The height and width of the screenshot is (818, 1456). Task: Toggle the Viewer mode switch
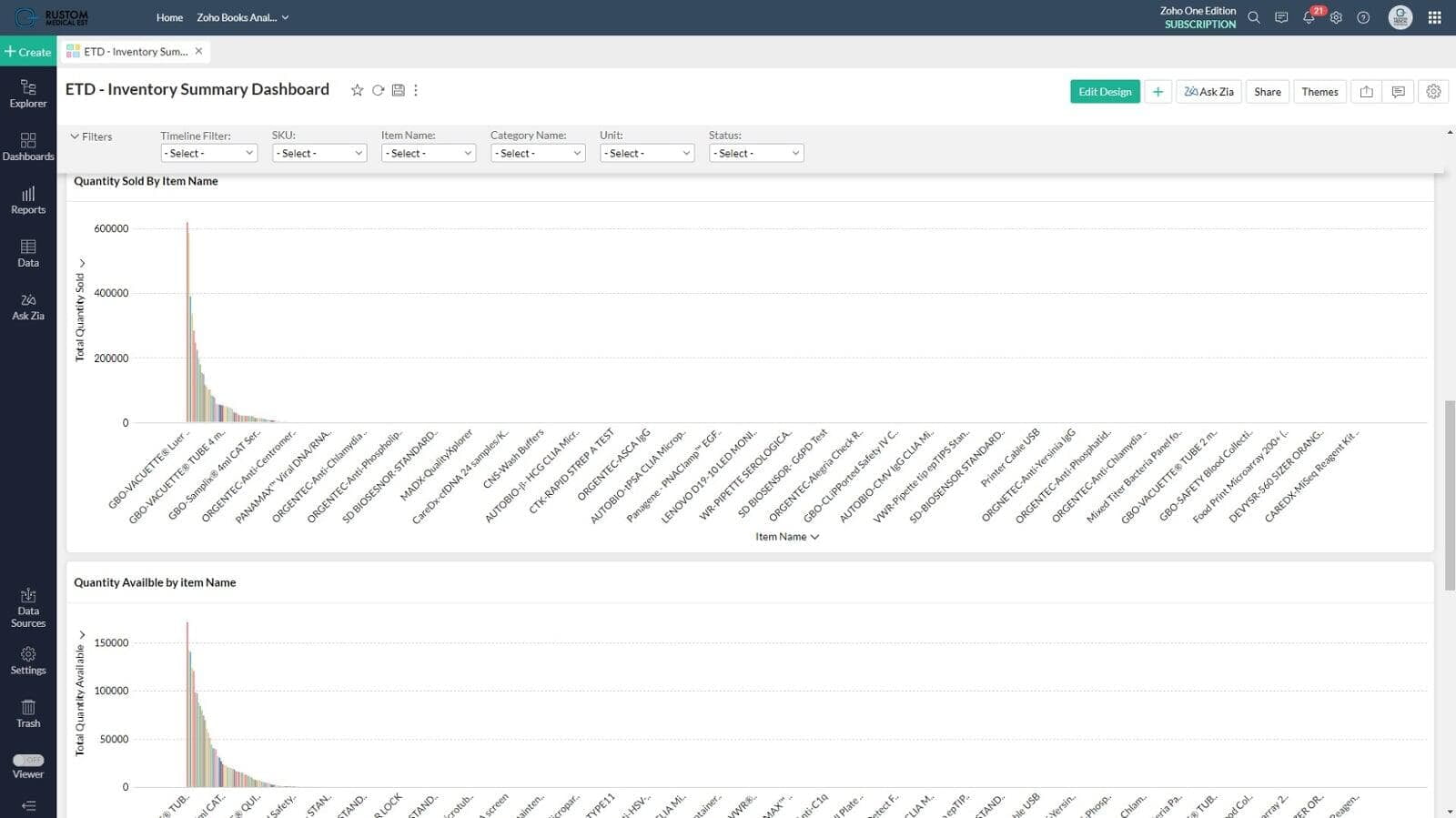point(28,760)
